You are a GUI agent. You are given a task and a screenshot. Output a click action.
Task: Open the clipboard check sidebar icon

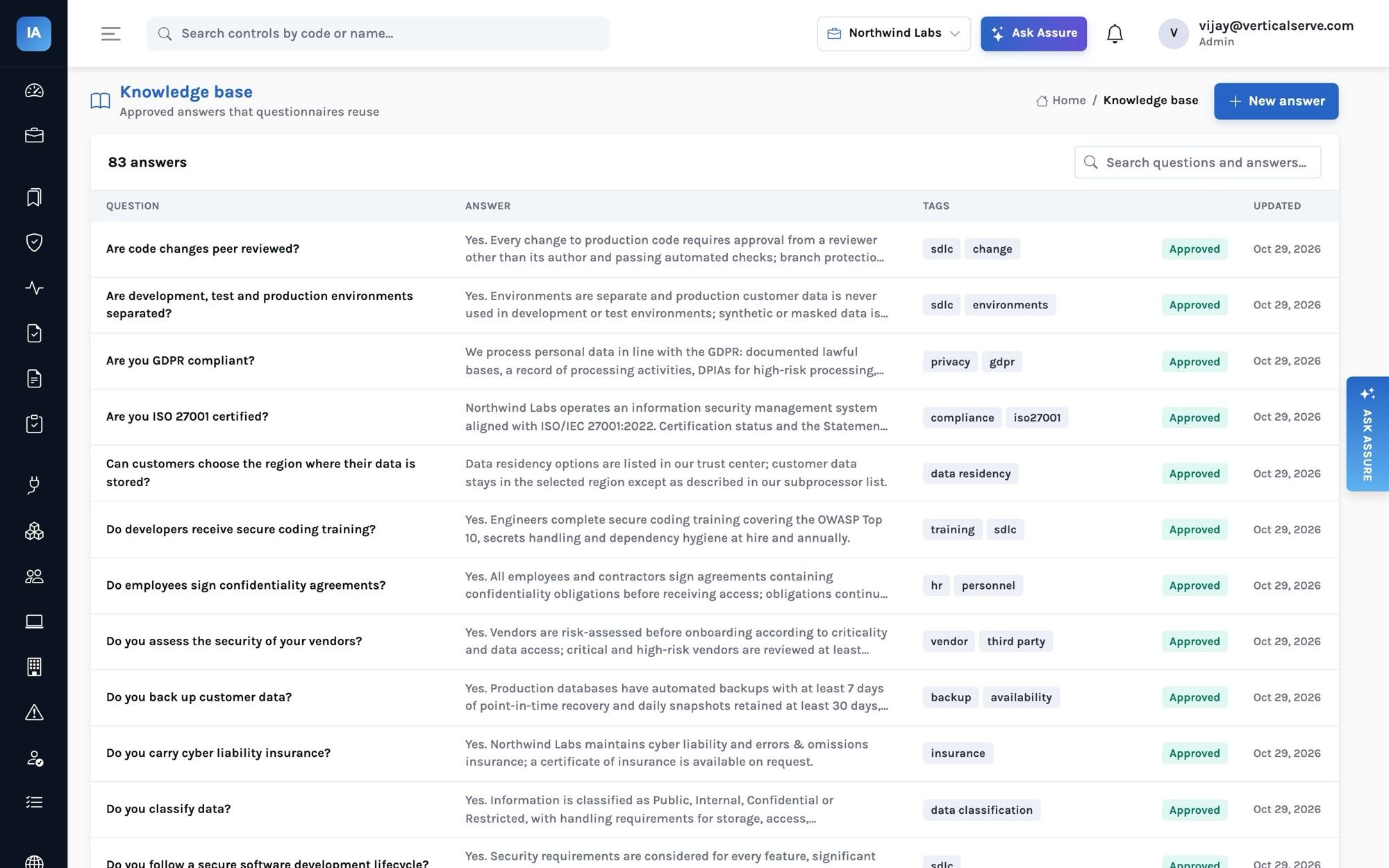pos(34,424)
